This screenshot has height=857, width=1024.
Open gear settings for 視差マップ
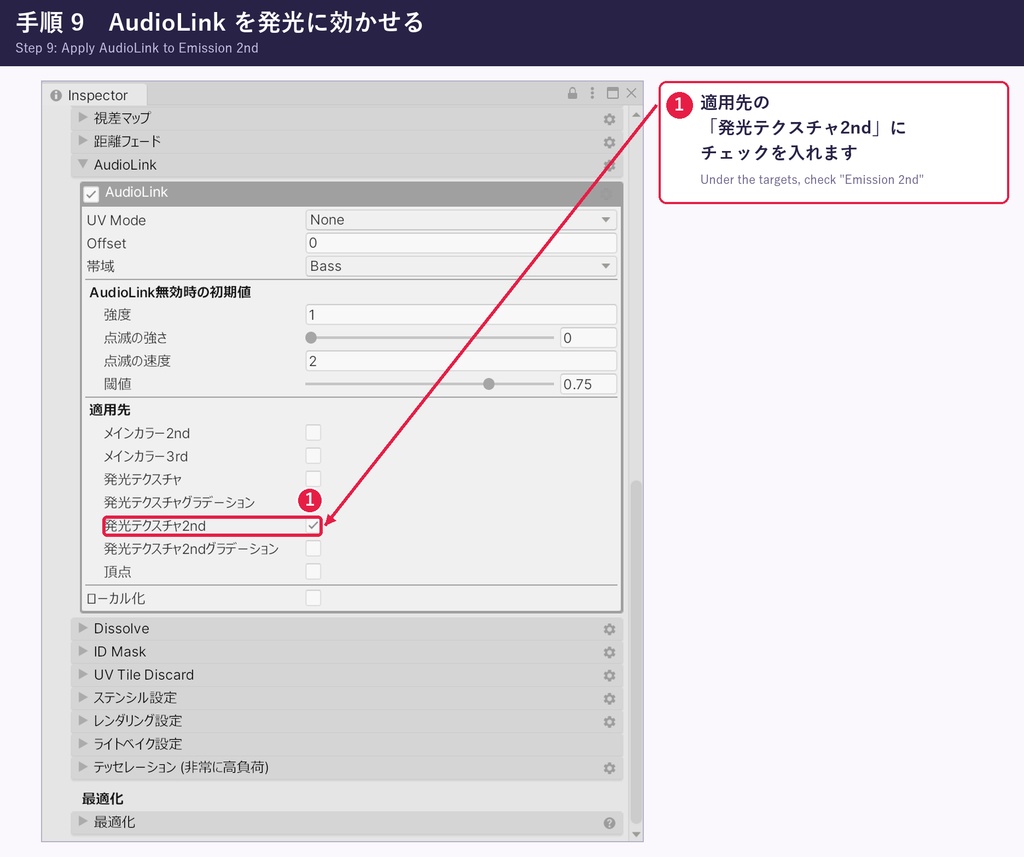(609, 119)
